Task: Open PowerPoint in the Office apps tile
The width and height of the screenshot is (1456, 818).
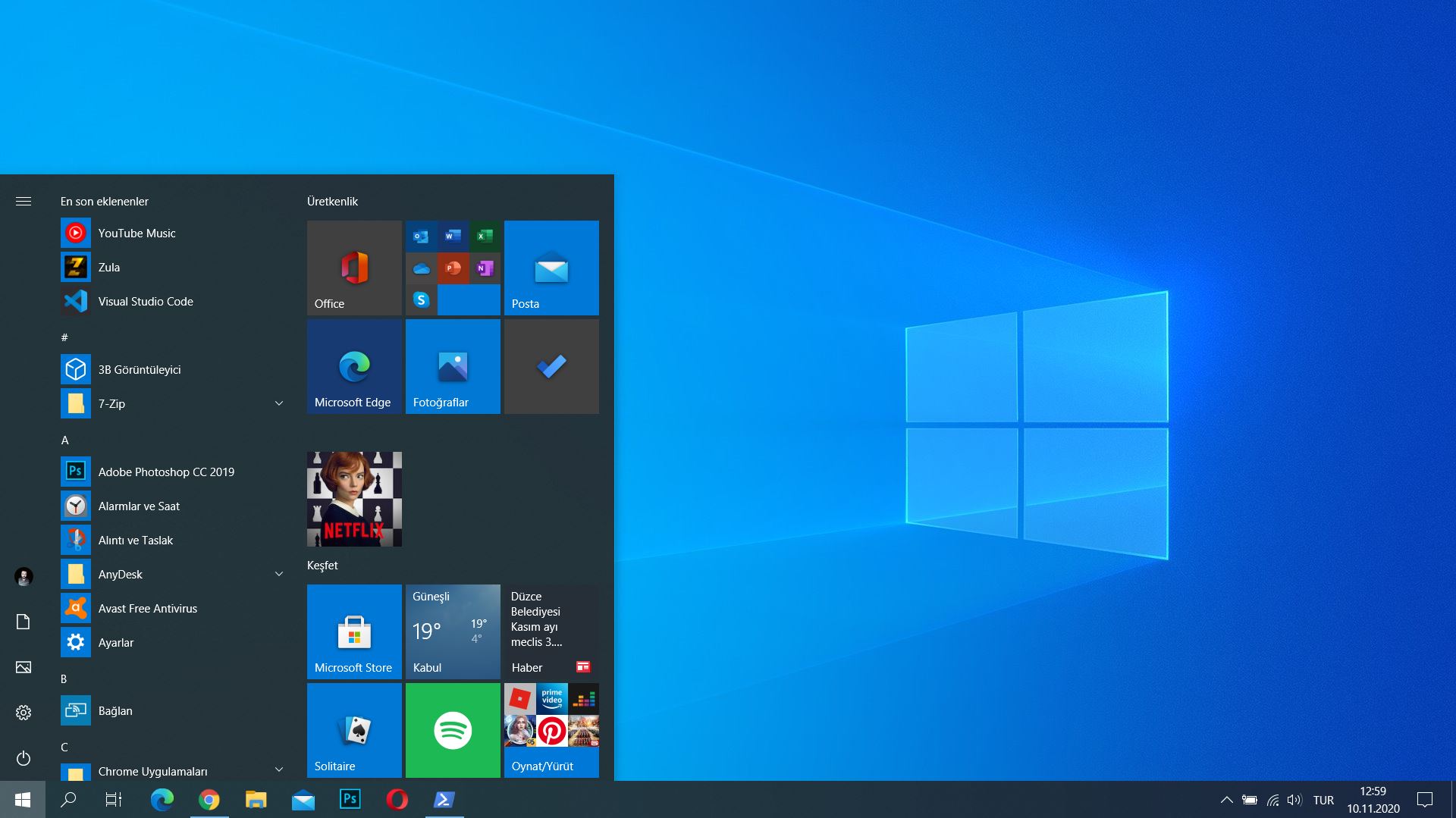Action: [x=453, y=268]
